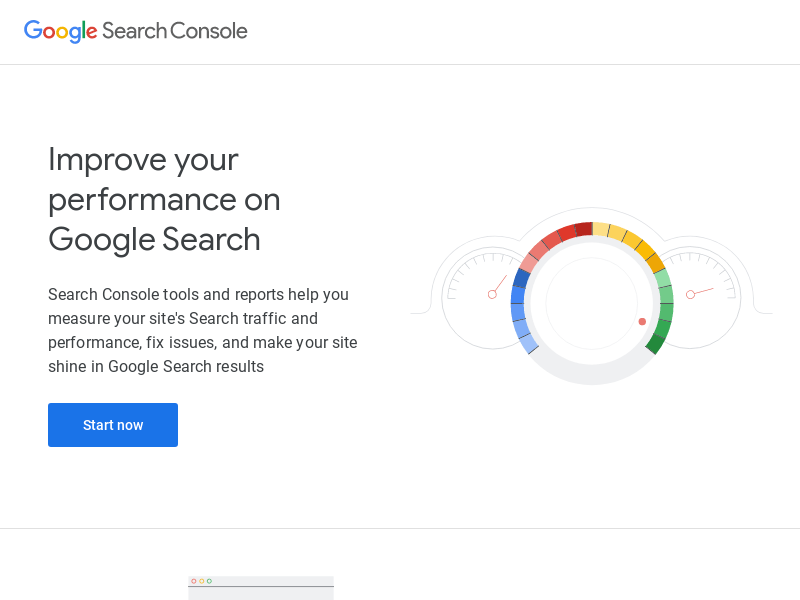The image size is (800, 600).
Task: Click the Start now button
Action: [113, 425]
